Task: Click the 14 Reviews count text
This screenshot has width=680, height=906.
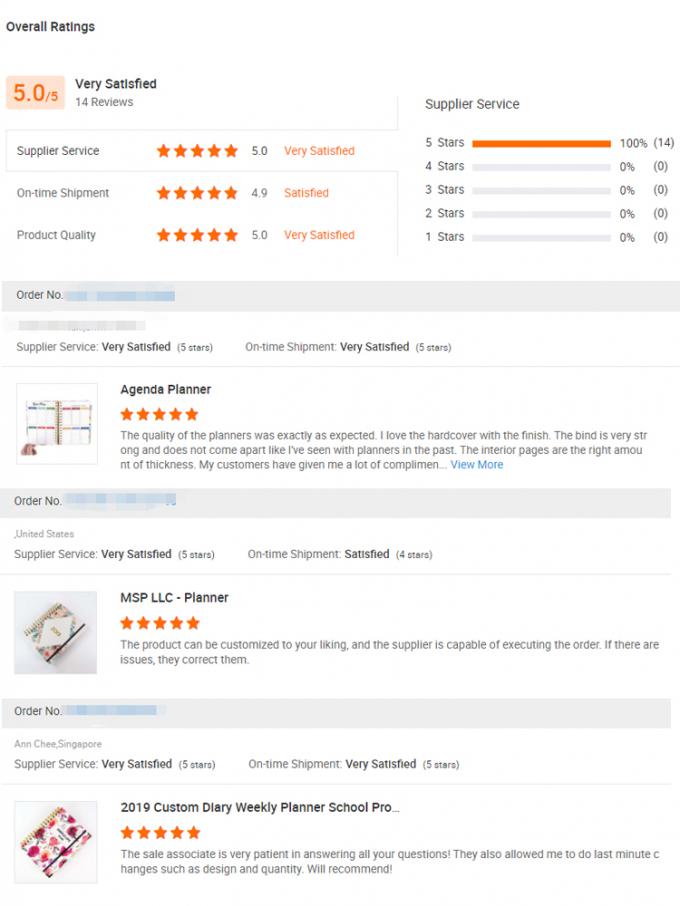Action: 104,102
